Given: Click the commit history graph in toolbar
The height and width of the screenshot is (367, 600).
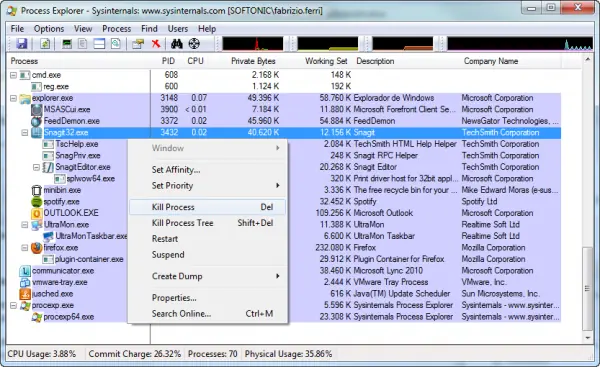Looking at the screenshot, I should 328,44.
